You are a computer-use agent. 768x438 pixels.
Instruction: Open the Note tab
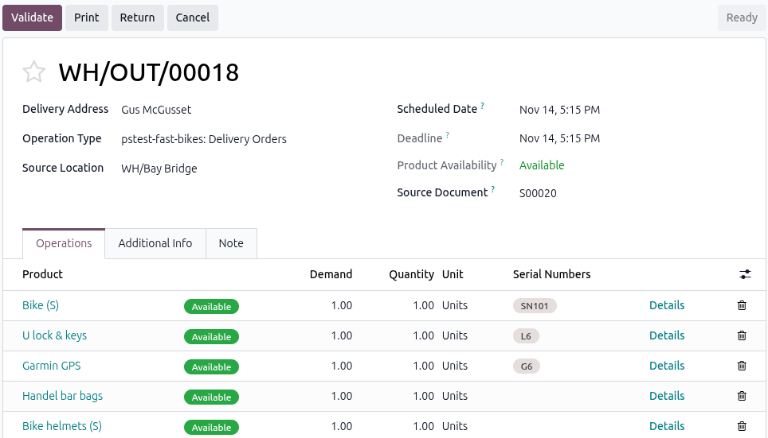tap(231, 243)
